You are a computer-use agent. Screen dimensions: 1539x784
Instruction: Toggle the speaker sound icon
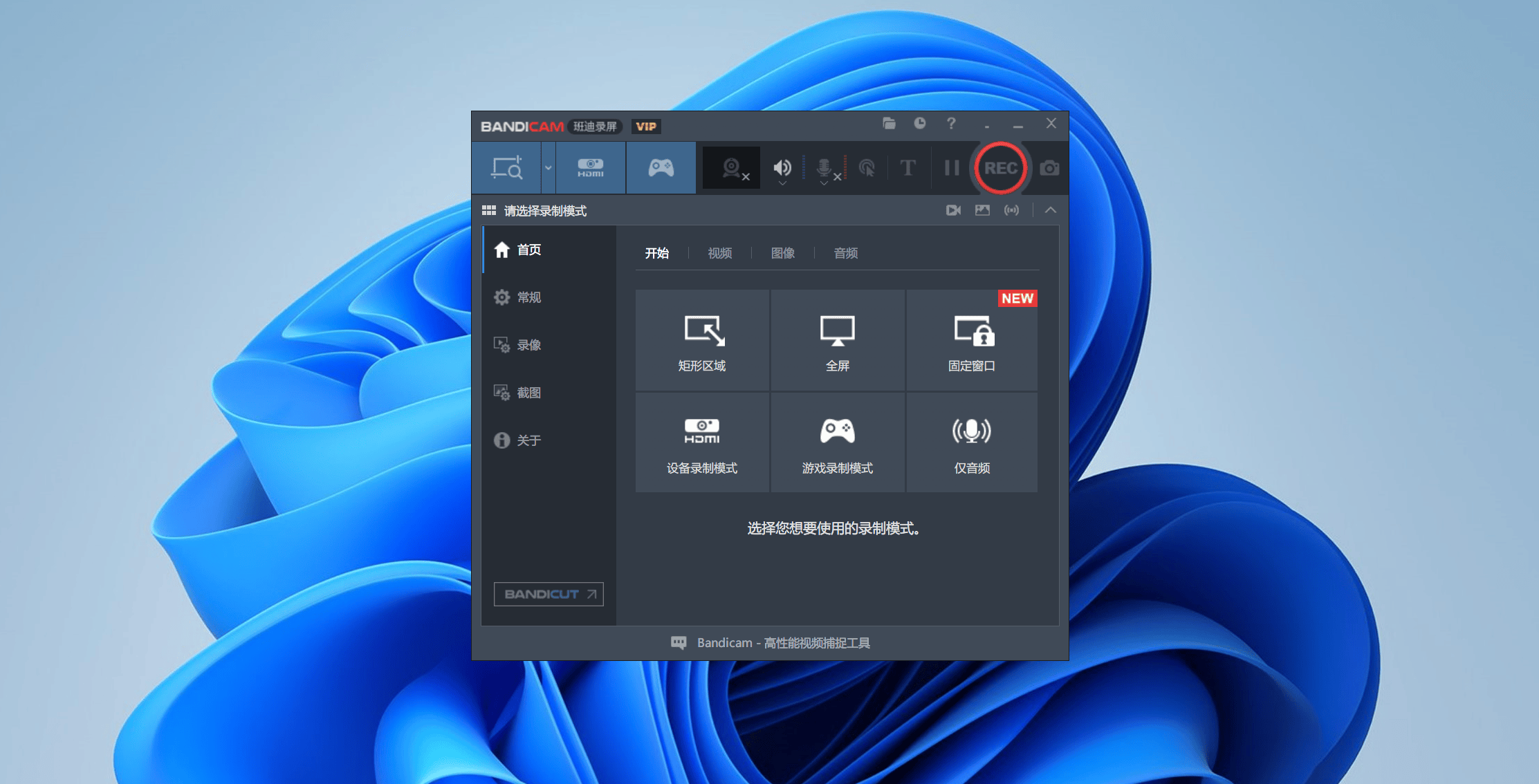782,167
